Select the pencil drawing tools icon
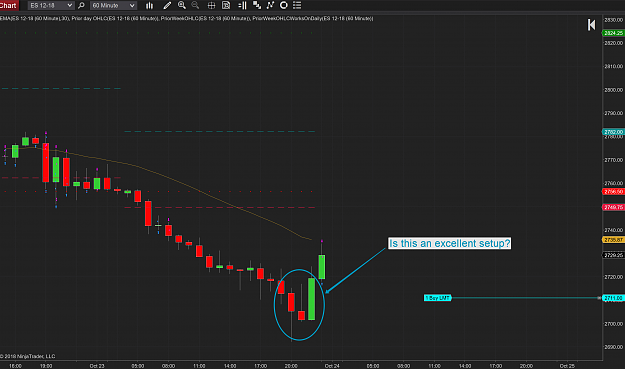 tap(167, 5)
